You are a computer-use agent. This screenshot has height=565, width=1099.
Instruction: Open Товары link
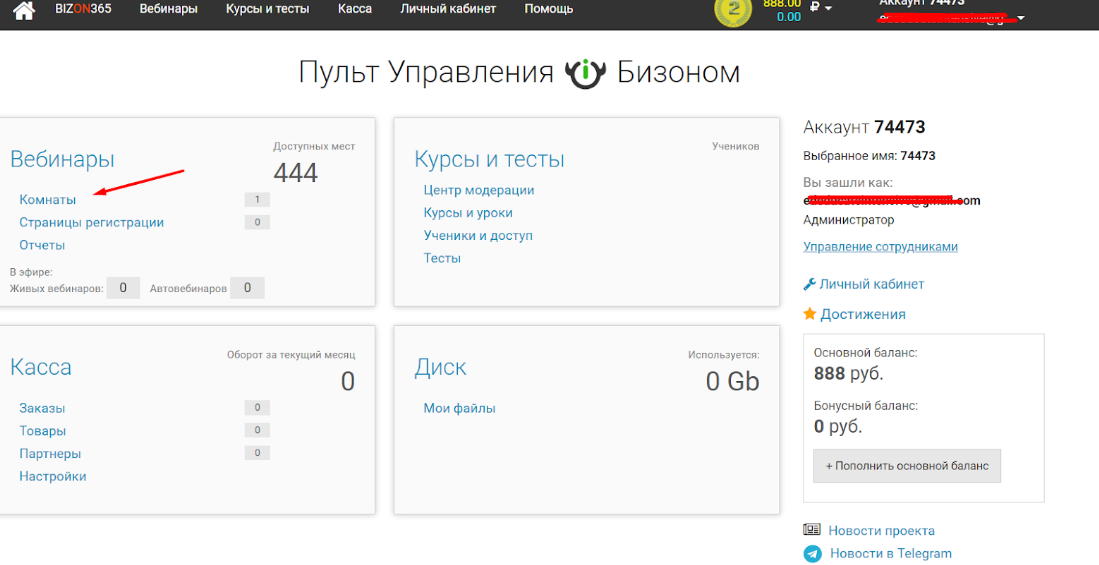43,430
